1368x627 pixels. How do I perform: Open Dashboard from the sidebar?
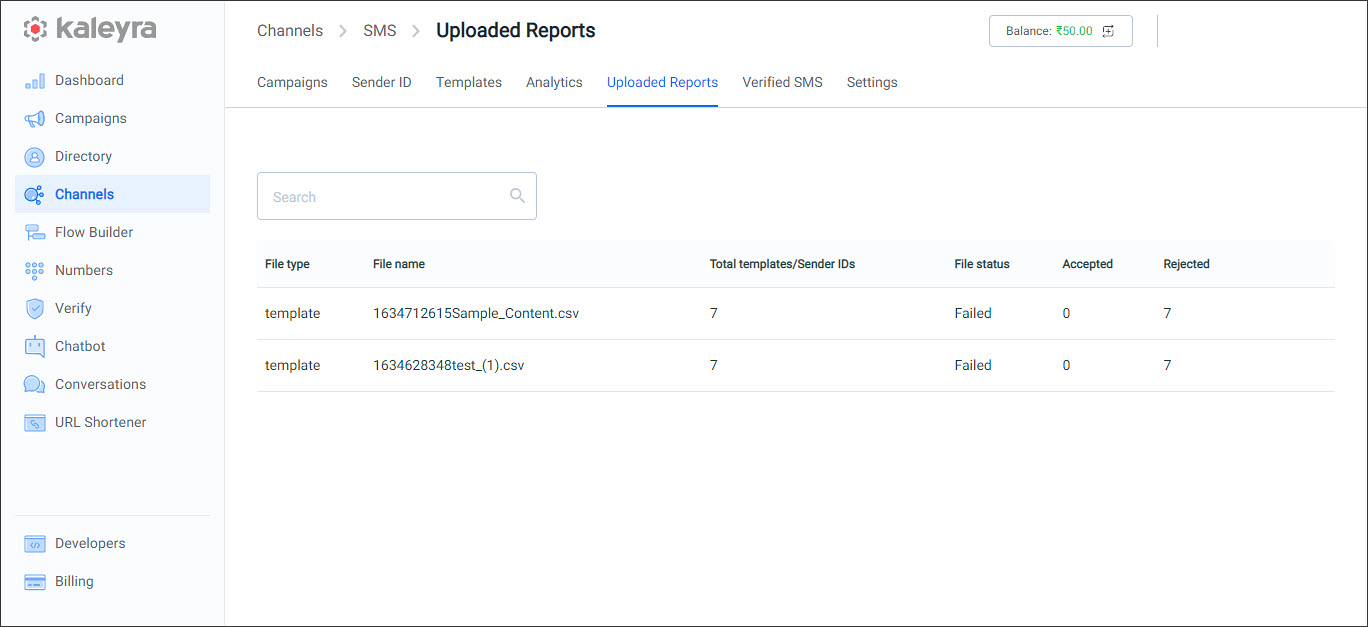(x=112, y=80)
